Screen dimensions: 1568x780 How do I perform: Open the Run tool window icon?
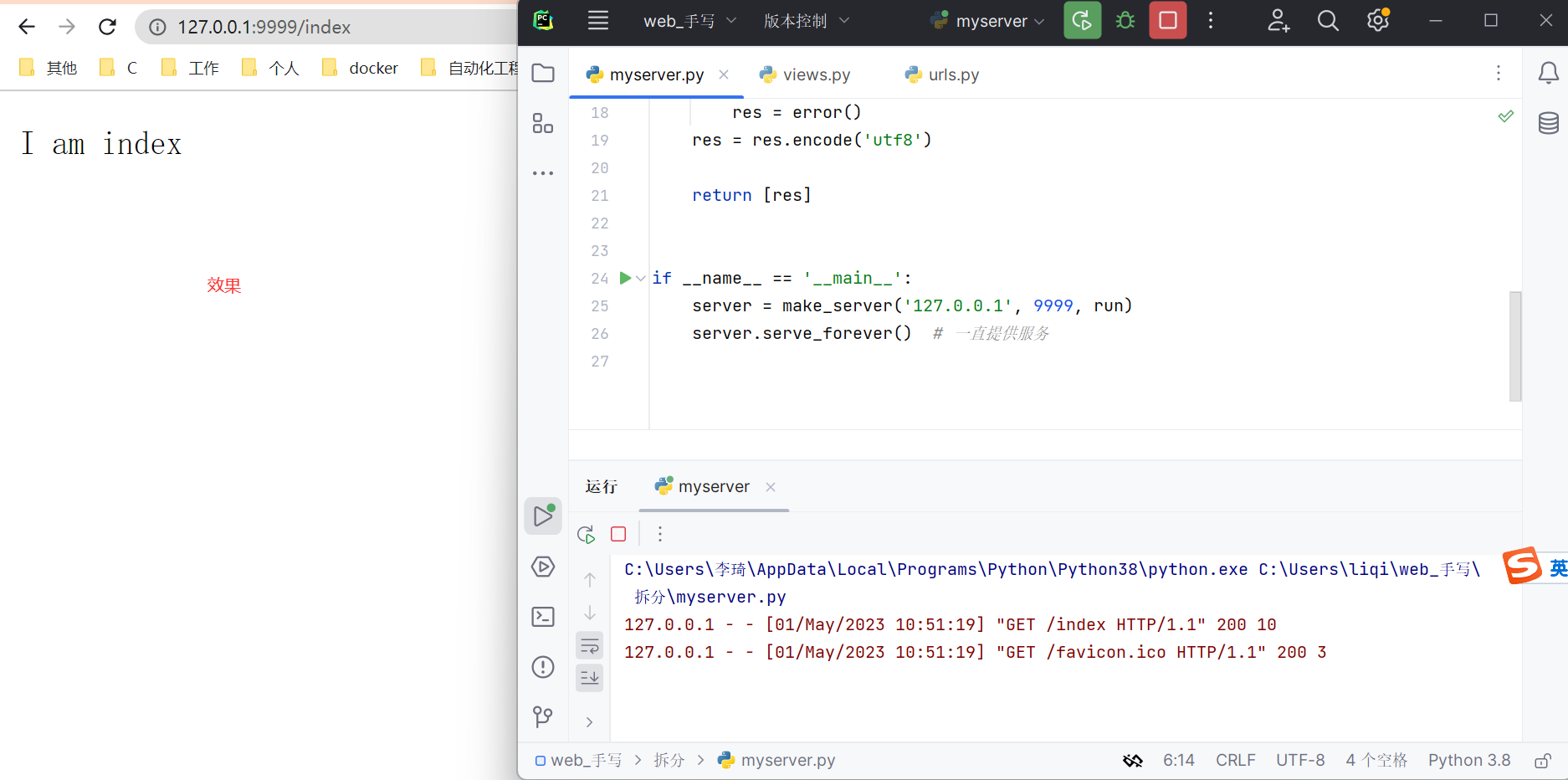(543, 516)
